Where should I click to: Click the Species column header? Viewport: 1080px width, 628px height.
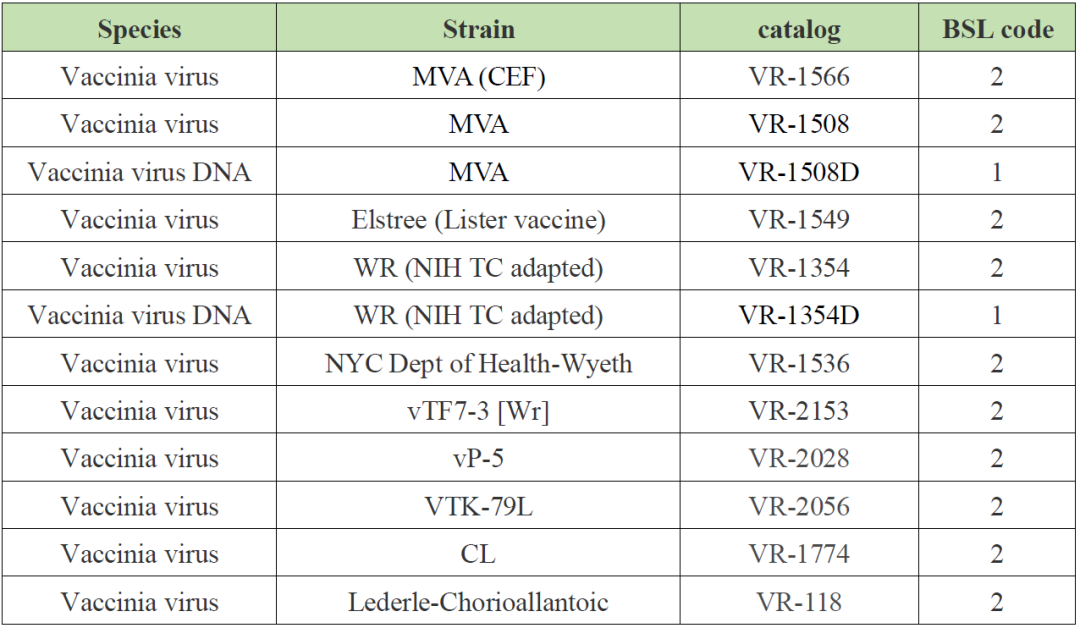pyautogui.click(x=139, y=29)
